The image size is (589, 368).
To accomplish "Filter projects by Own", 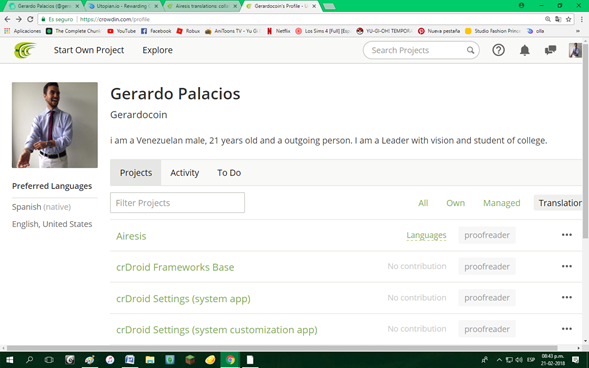I will pyautogui.click(x=455, y=203).
